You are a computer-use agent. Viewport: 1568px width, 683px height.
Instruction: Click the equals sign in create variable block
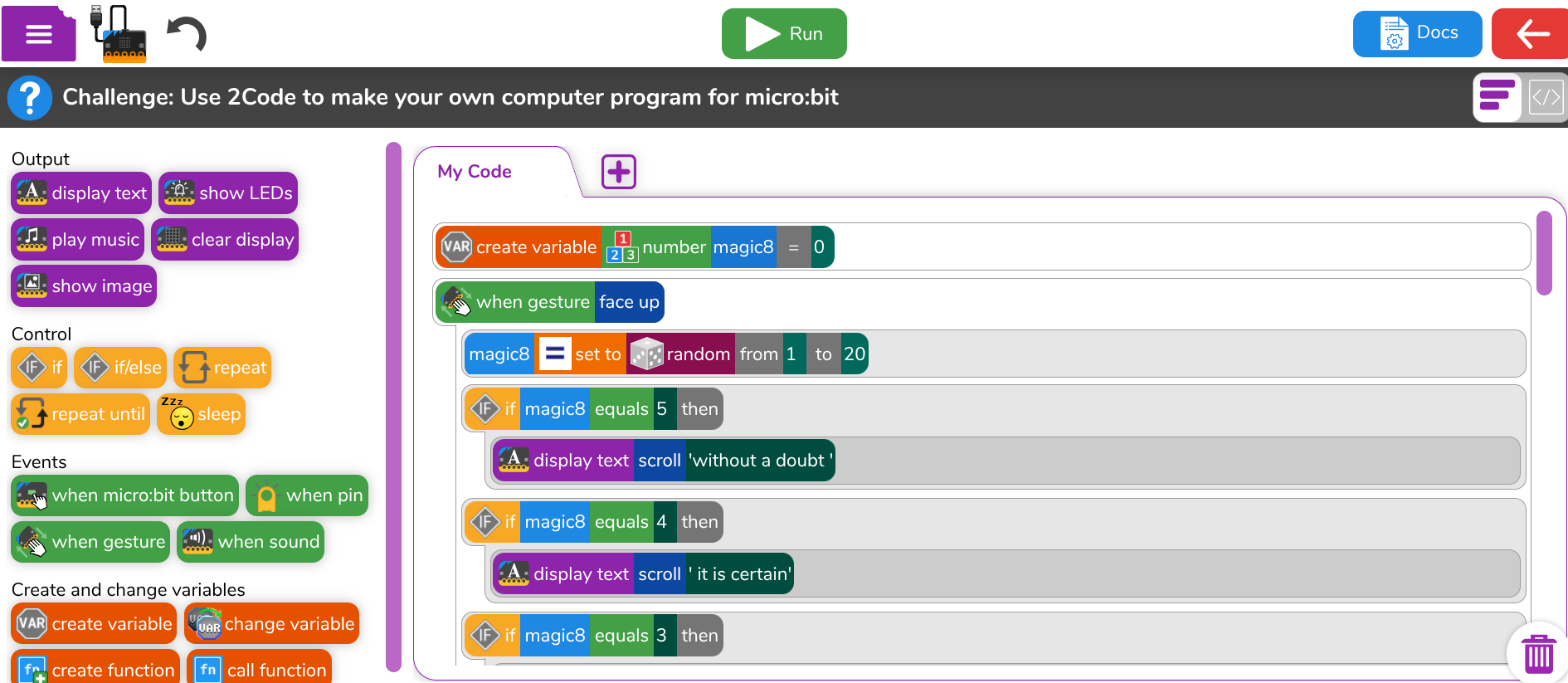[794, 247]
